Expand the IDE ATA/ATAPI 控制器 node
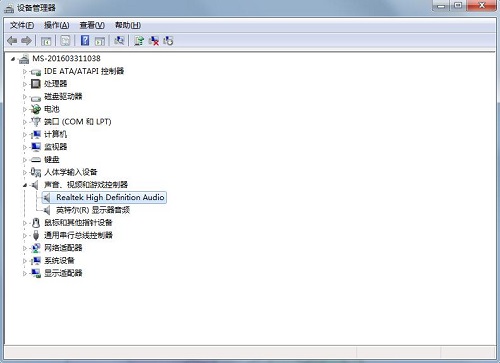500x363 pixels. [25, 71]
